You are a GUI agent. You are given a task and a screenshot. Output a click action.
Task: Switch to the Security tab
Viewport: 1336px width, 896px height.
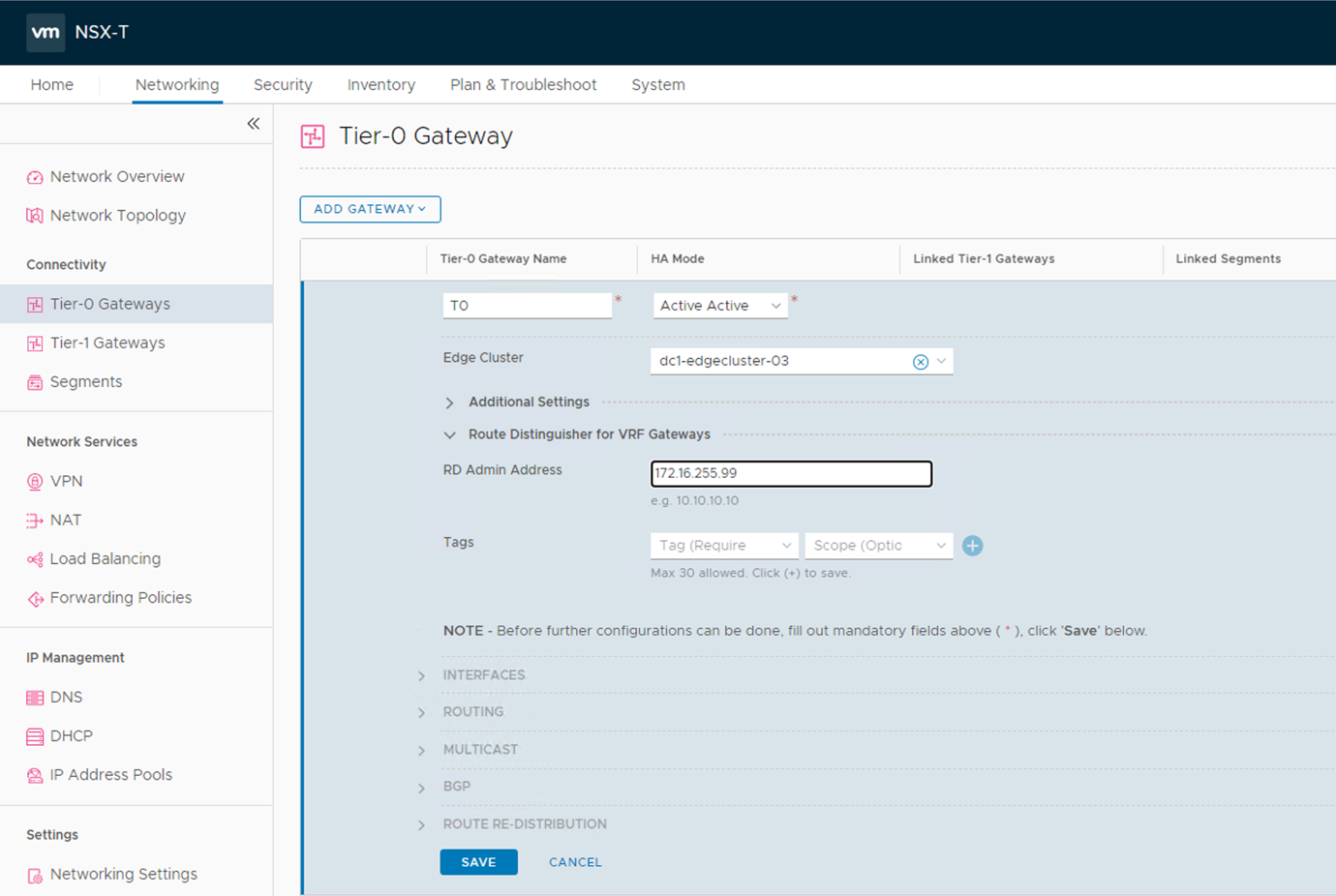283,85
